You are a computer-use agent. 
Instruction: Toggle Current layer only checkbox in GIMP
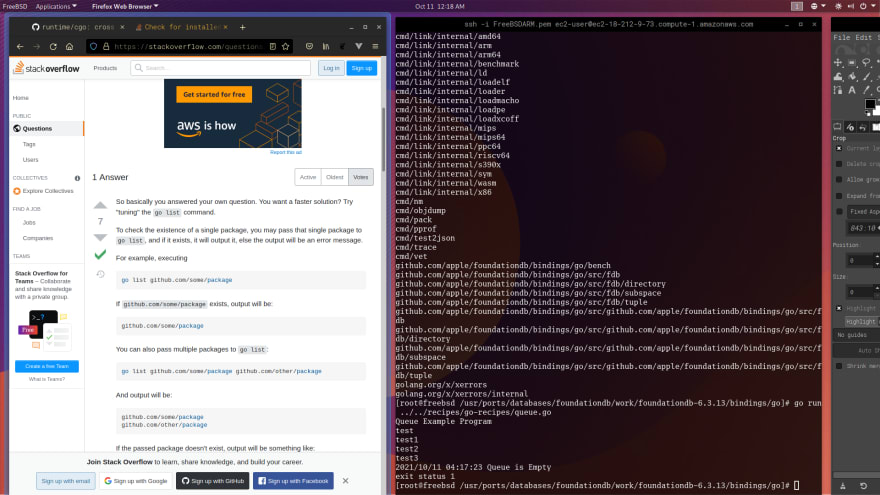pyautogui.click(x=839, y=148)
